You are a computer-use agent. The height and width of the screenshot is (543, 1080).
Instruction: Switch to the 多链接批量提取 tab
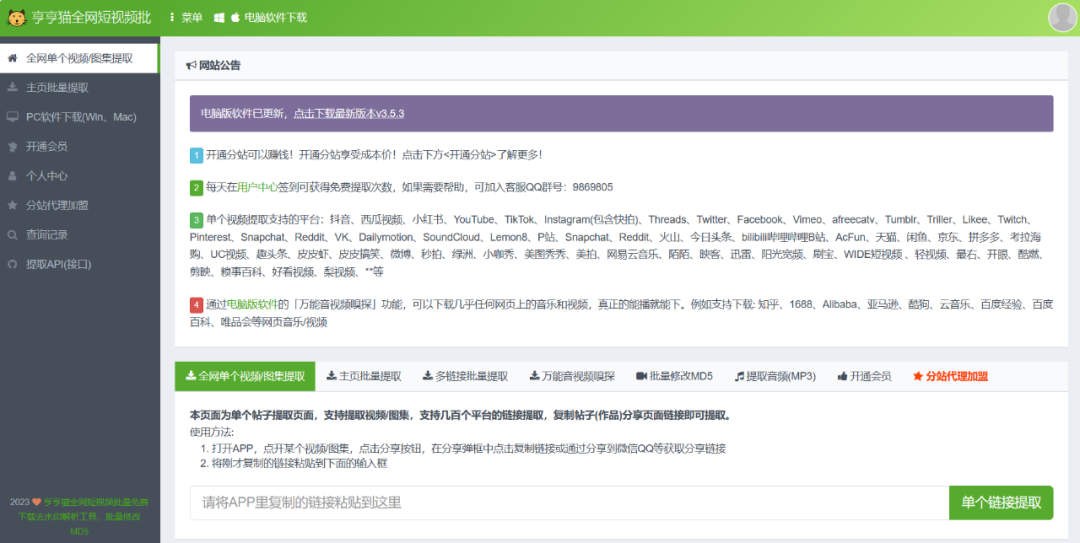pyautogui.click(x=466, y=376)
